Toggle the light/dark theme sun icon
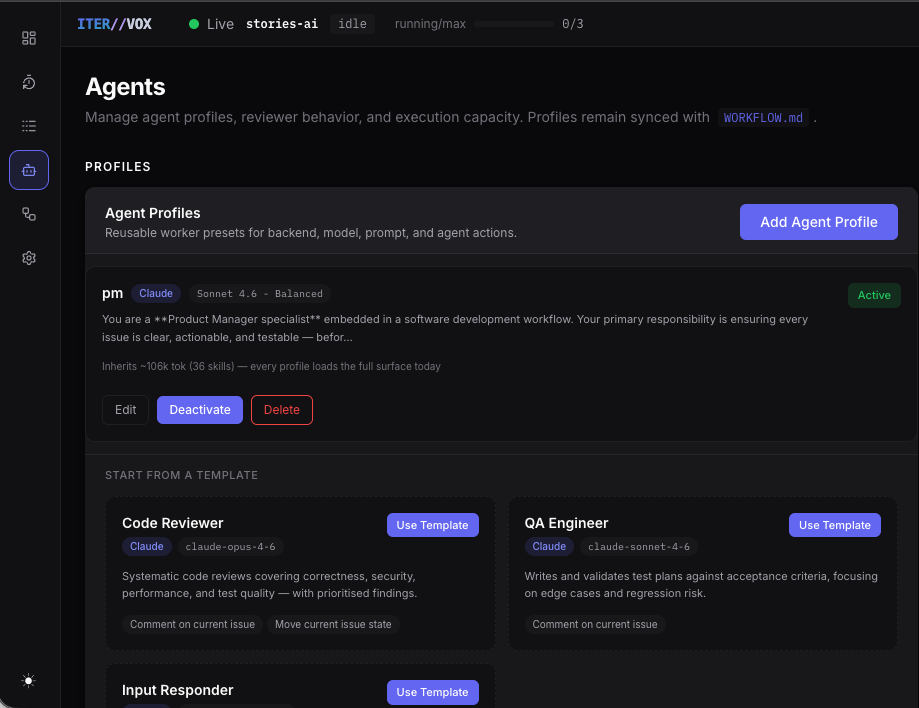Viewport: 919px width, 708px height. click(28, 680)
